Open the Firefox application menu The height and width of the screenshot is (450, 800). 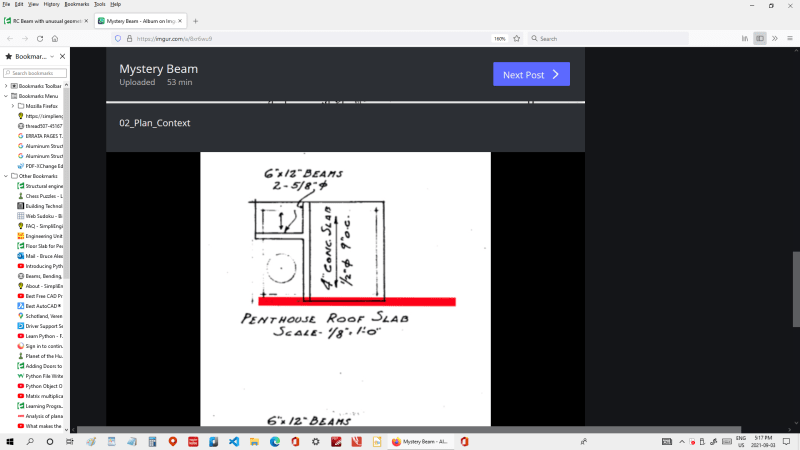[x=789, y=39]
